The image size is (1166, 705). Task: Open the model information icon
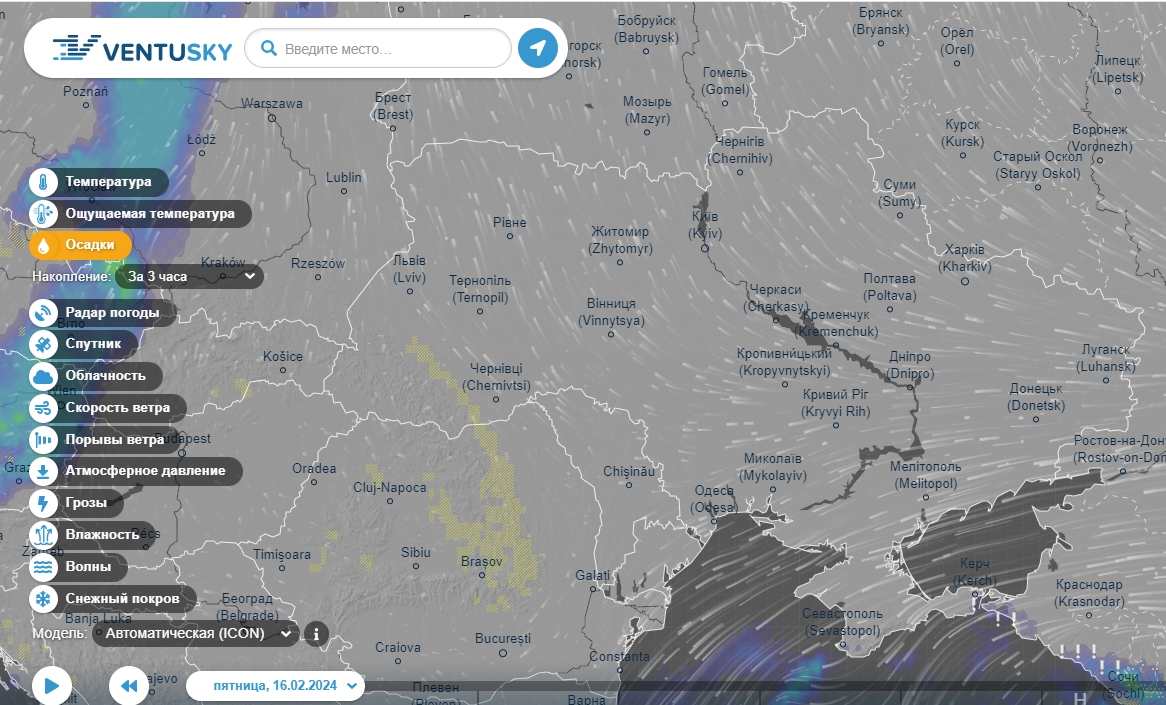(x=316, y=633)
